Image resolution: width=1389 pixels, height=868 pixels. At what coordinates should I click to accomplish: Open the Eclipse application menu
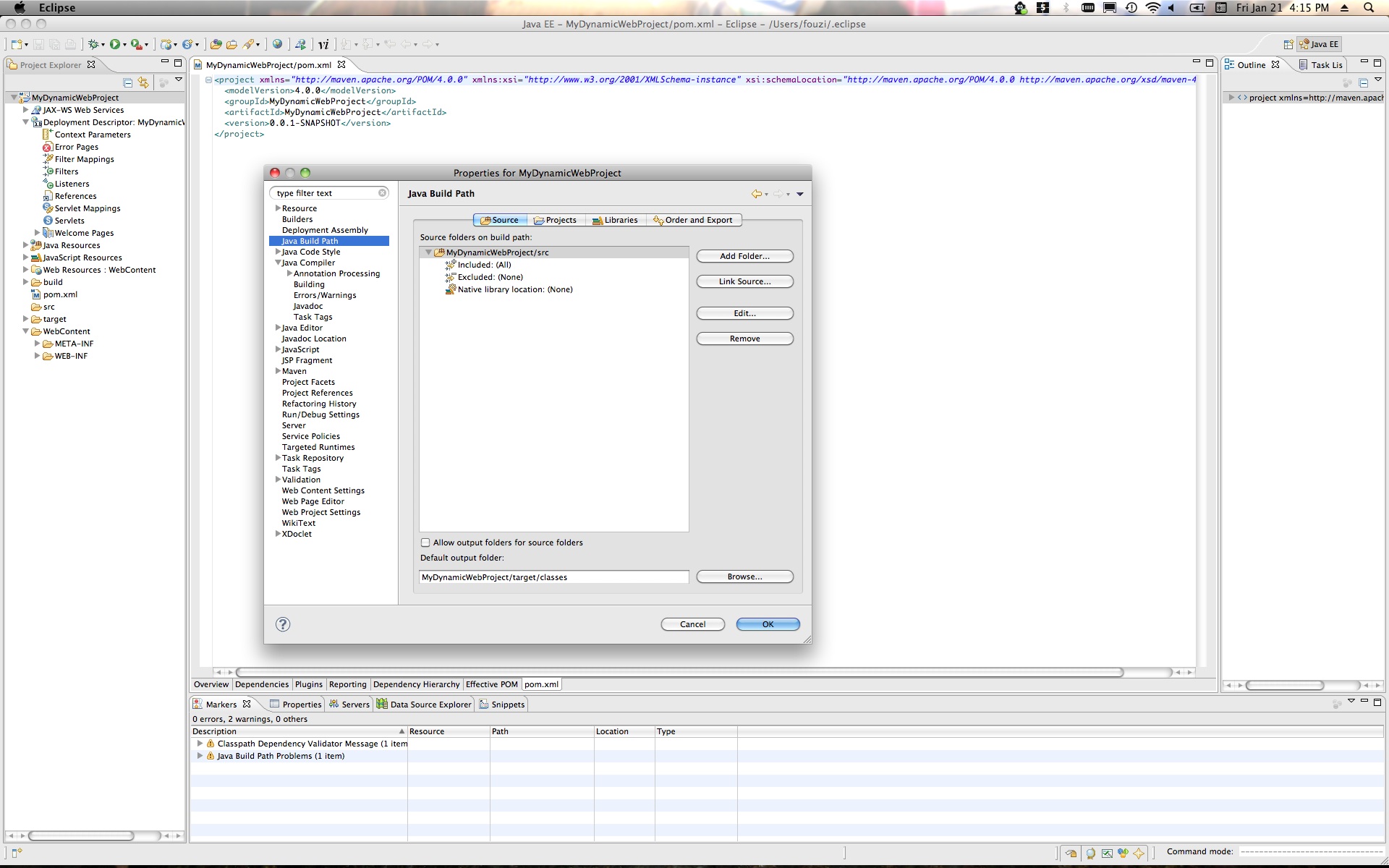[x=57, y=8]
